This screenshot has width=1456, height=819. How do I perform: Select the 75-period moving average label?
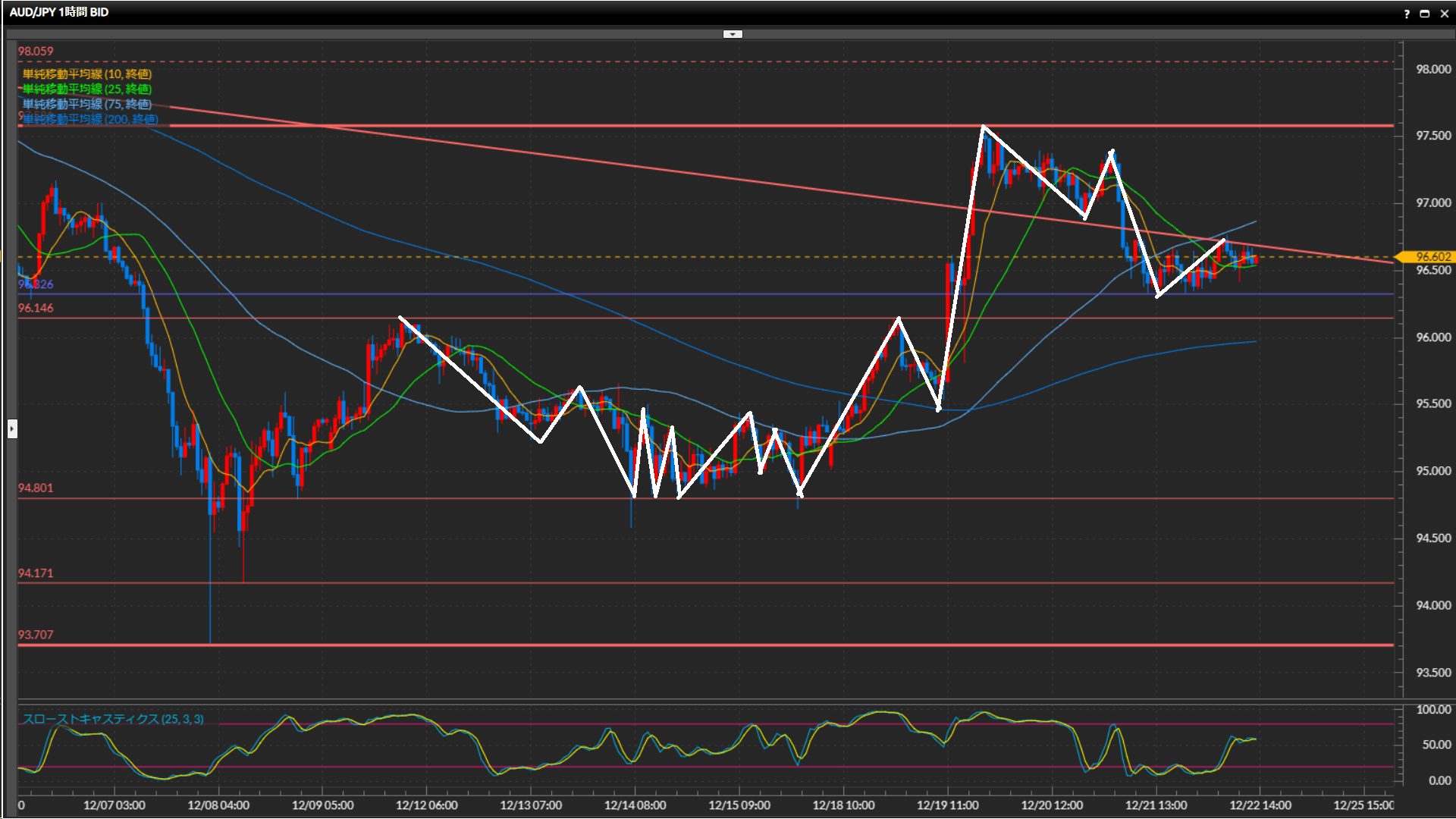87,105
